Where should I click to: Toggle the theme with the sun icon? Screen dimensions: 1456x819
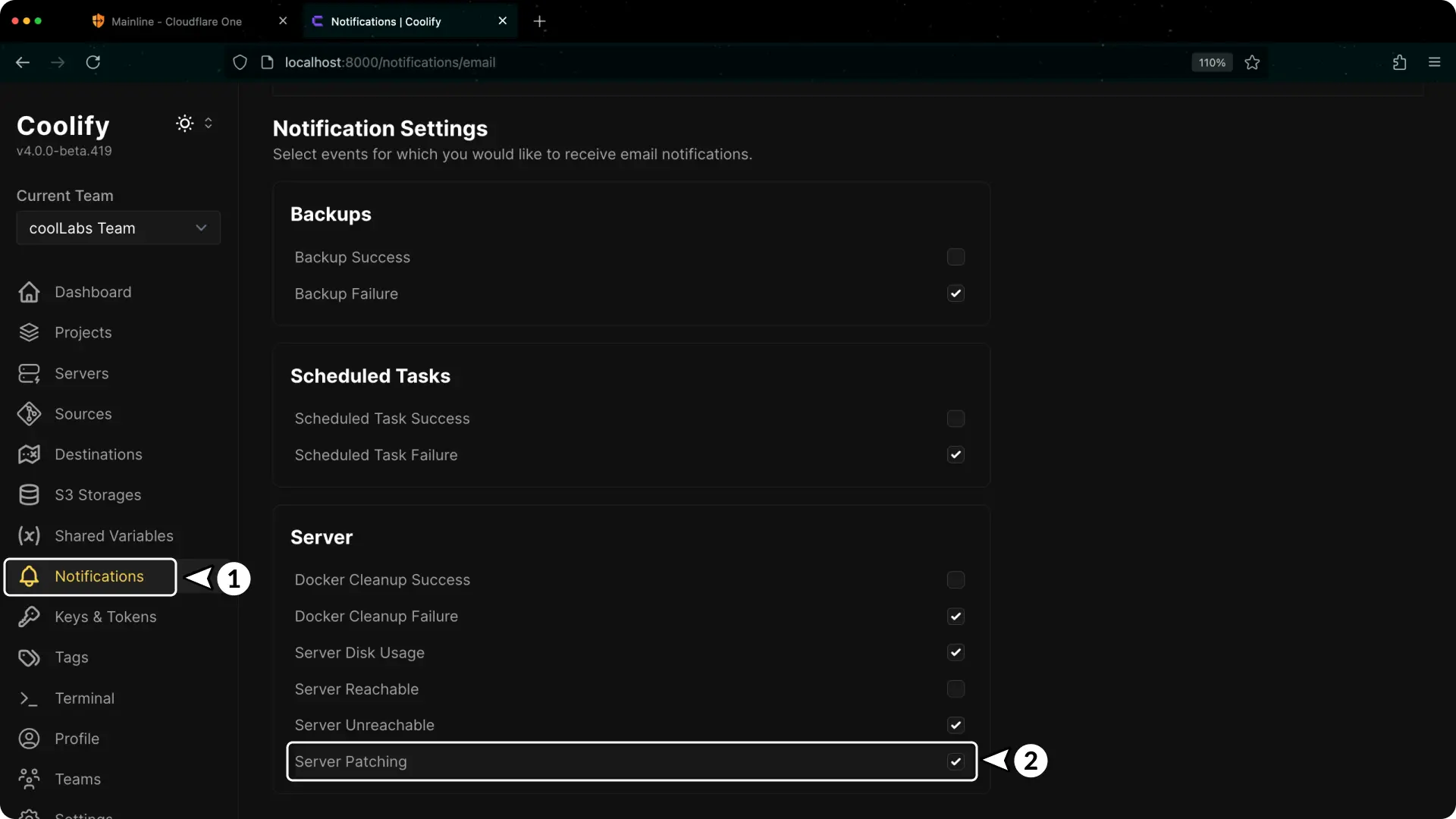[x=184, y=123]
